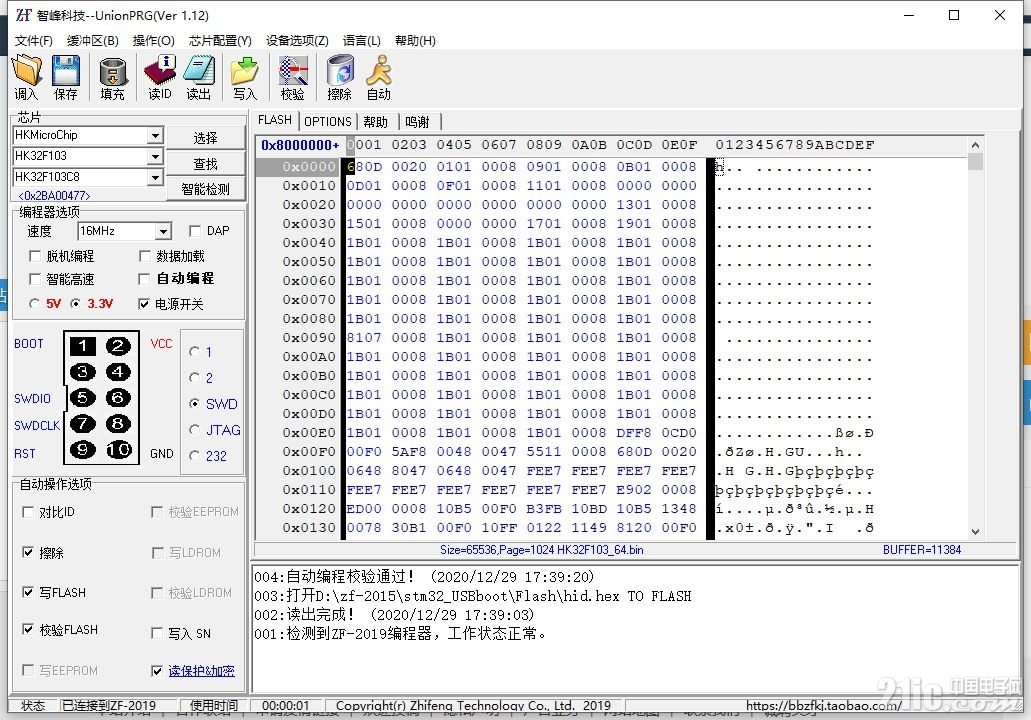Open the 语言(L) menu
Image resolution: width=1031 pixels, height=720 pixels.
point(362,41)
